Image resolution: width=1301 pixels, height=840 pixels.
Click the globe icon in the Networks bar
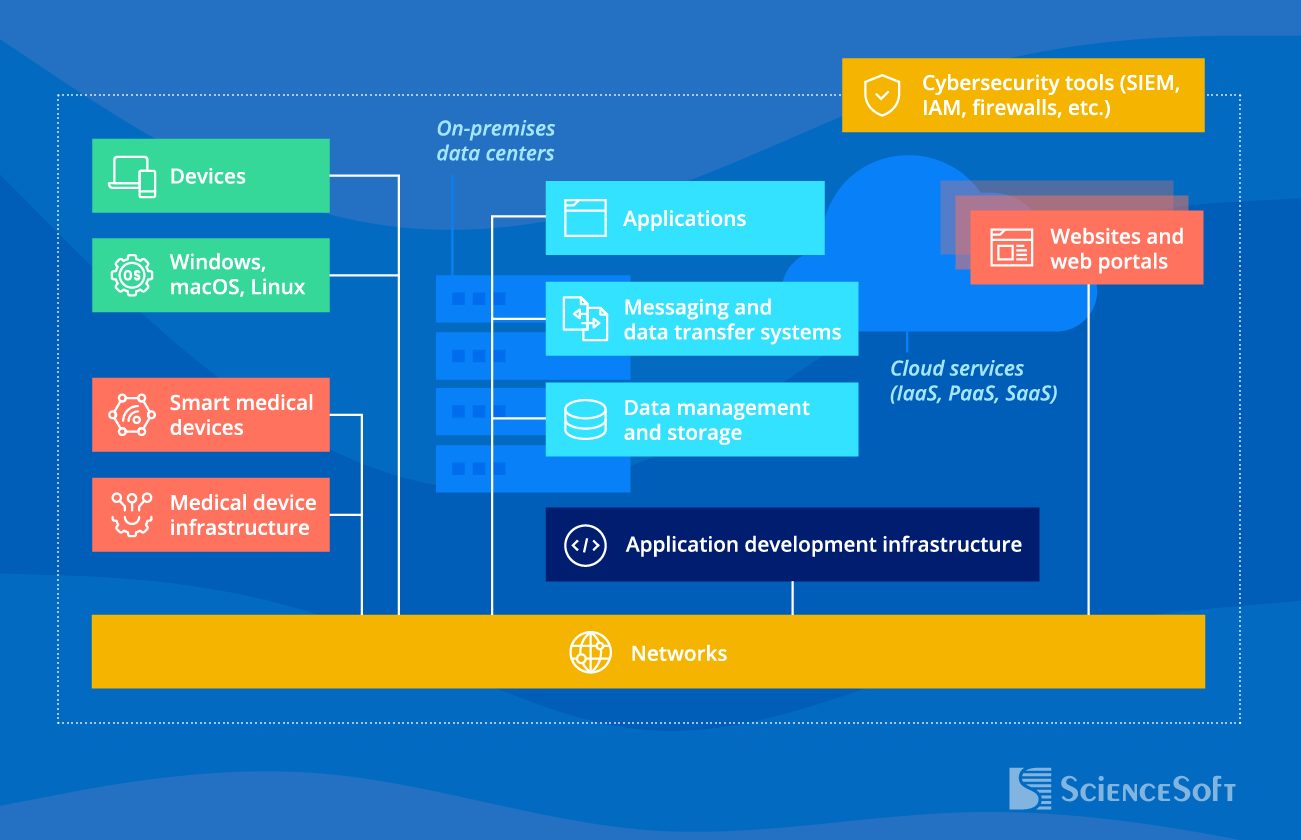tap(592, 651)
